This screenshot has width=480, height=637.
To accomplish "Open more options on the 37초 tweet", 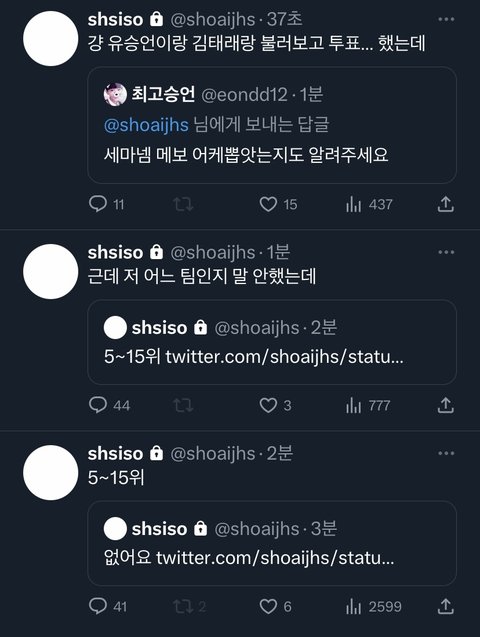I will [446, 19].
